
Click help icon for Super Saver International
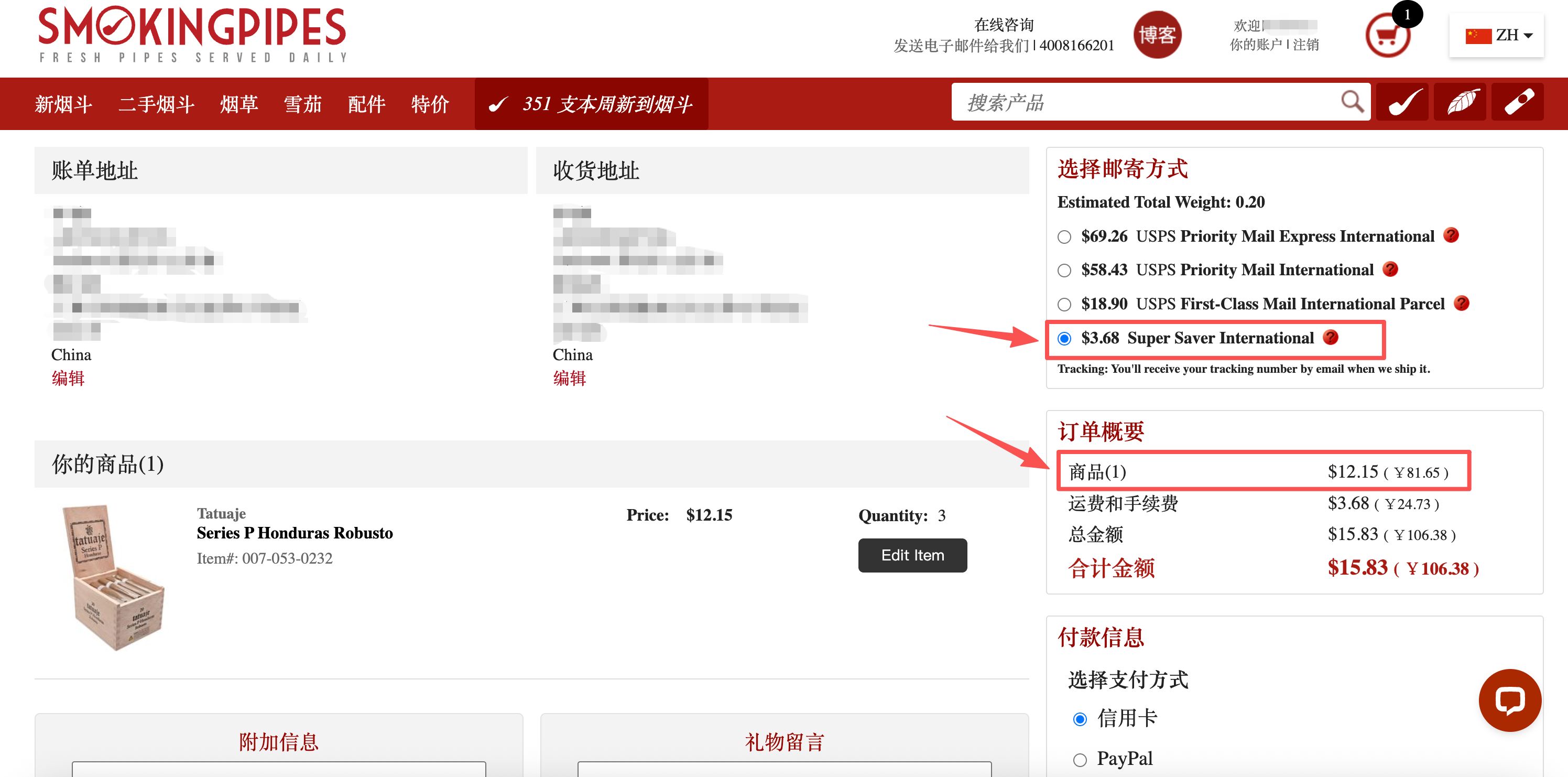[x=1331, y=337]
